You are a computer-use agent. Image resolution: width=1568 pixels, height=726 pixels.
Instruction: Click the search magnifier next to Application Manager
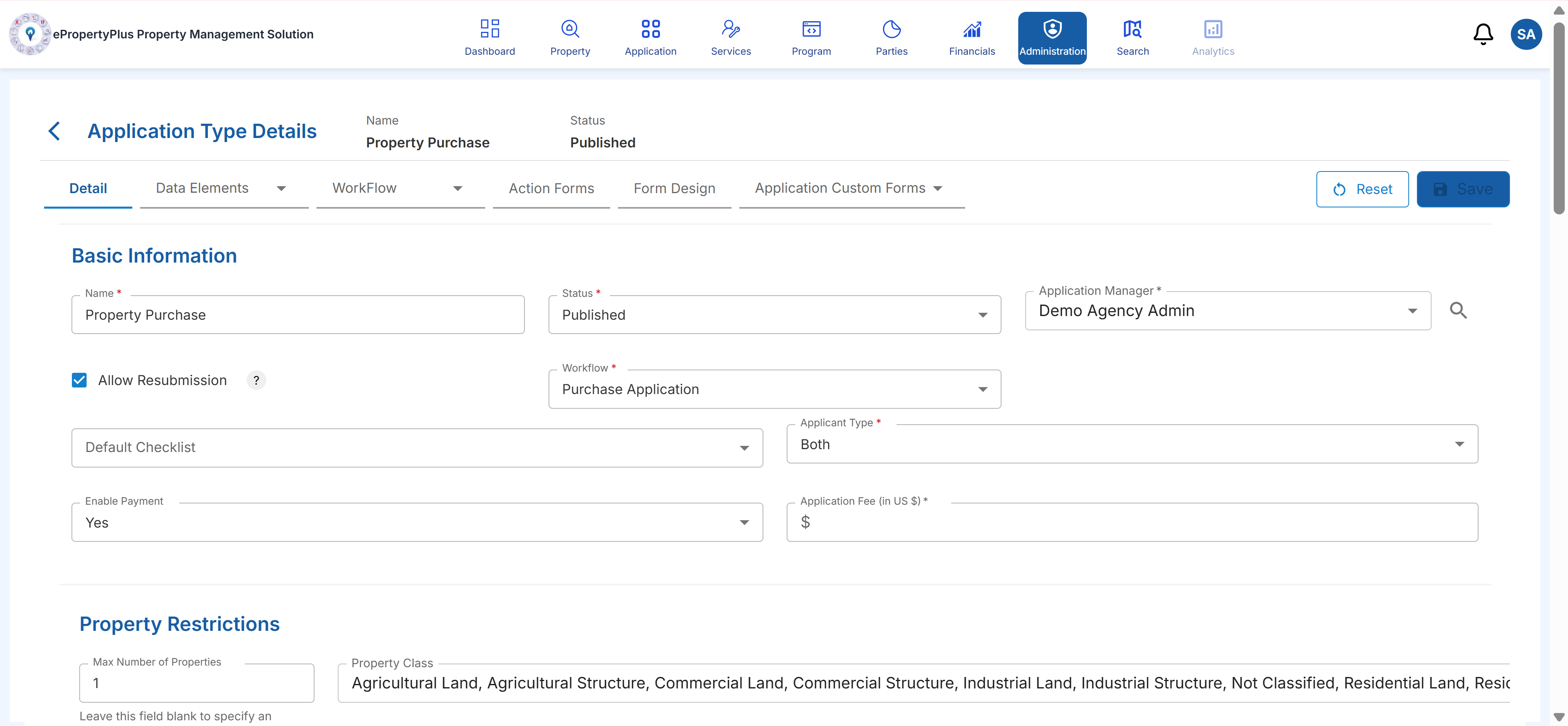click(x=1458, y=310)
